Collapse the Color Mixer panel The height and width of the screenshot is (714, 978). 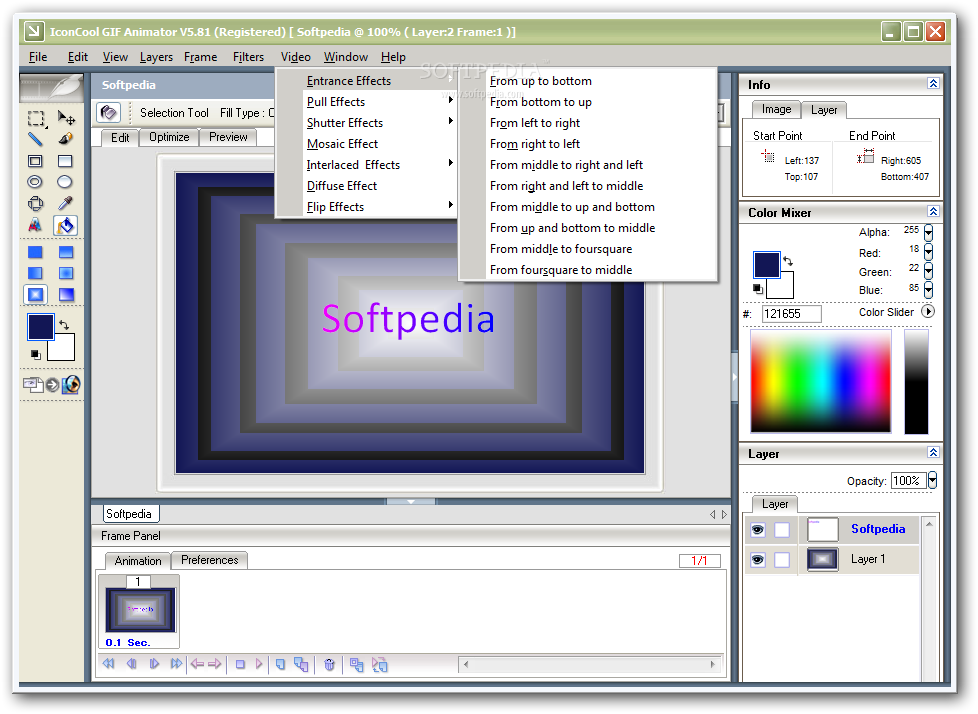coord(933,211)
